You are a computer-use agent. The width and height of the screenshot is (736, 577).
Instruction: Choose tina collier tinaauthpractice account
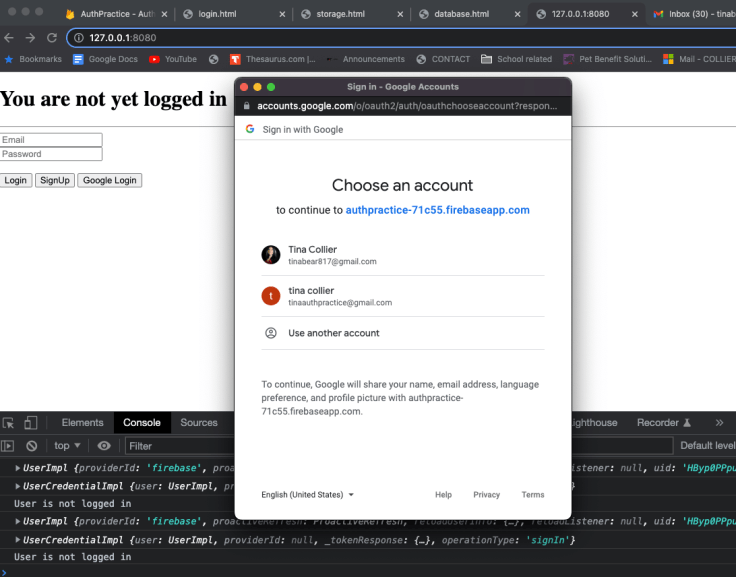[403, 296]
